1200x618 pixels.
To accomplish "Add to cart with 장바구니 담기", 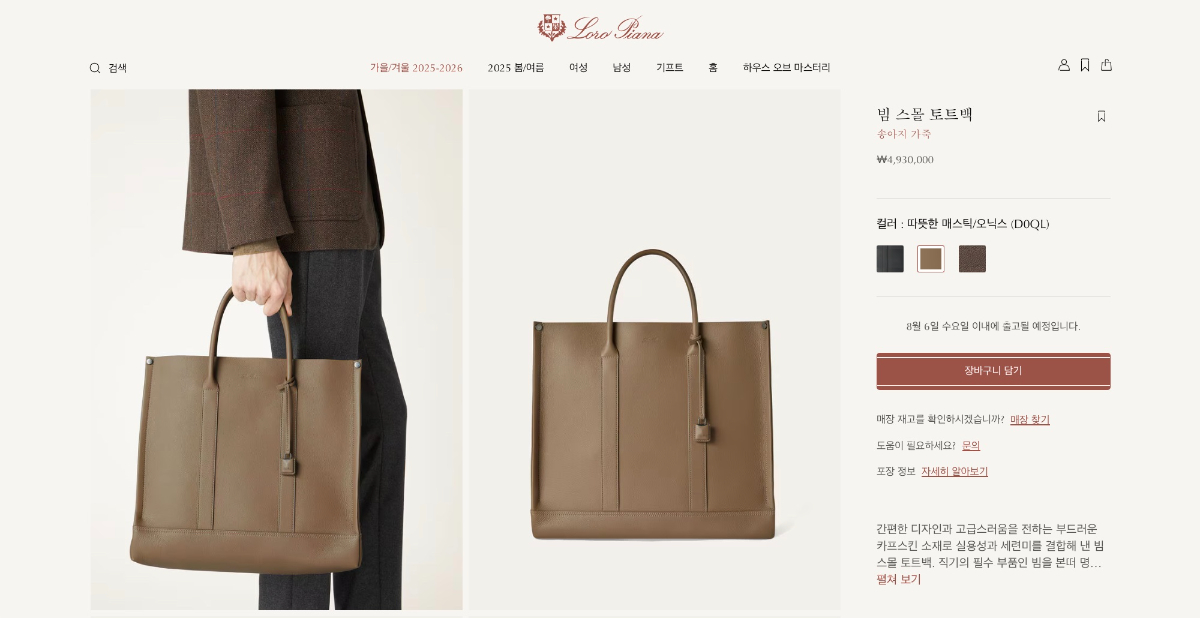I will (x=993, y=371).
